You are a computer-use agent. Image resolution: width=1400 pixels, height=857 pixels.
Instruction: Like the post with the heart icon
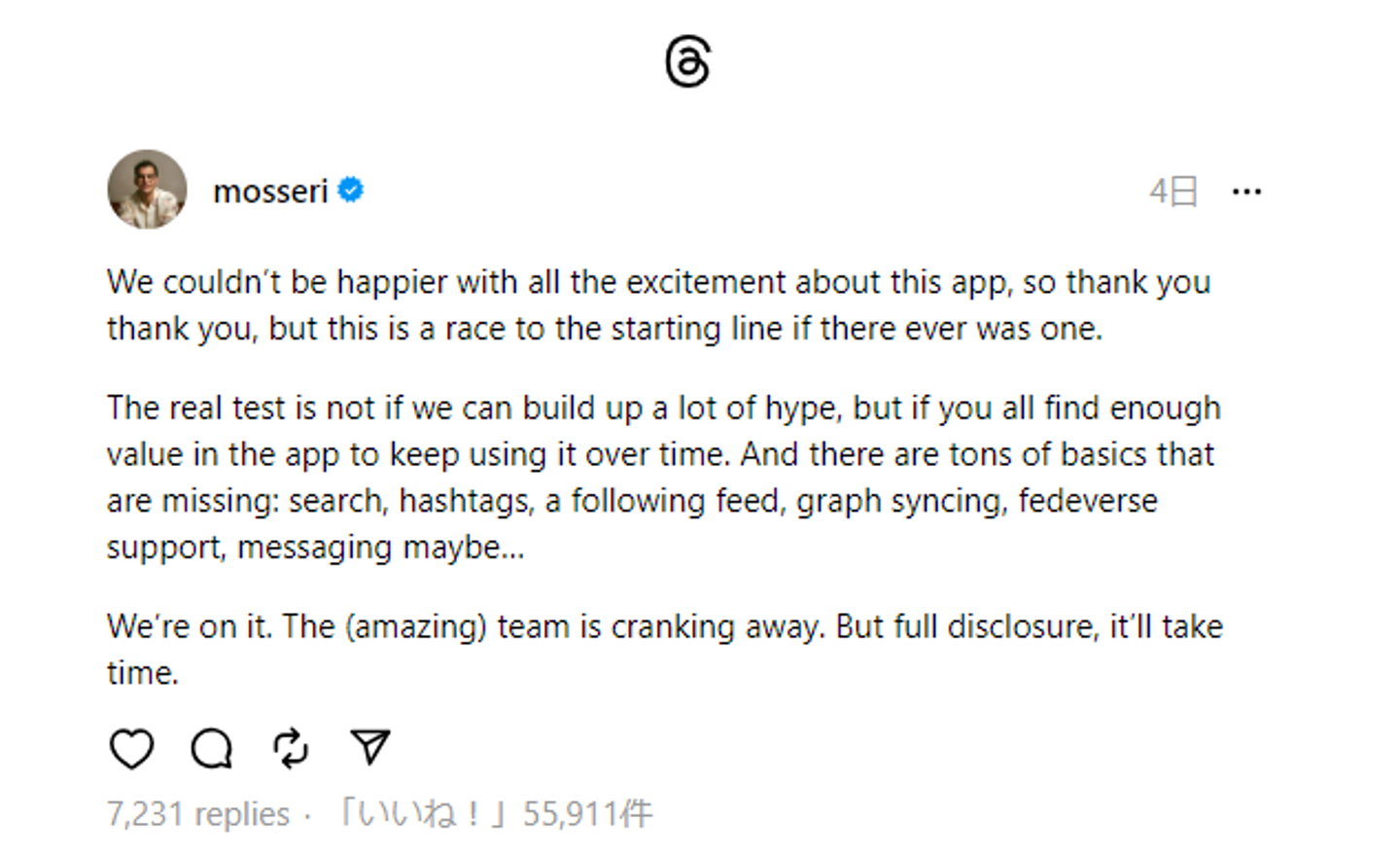pos(131,749)
